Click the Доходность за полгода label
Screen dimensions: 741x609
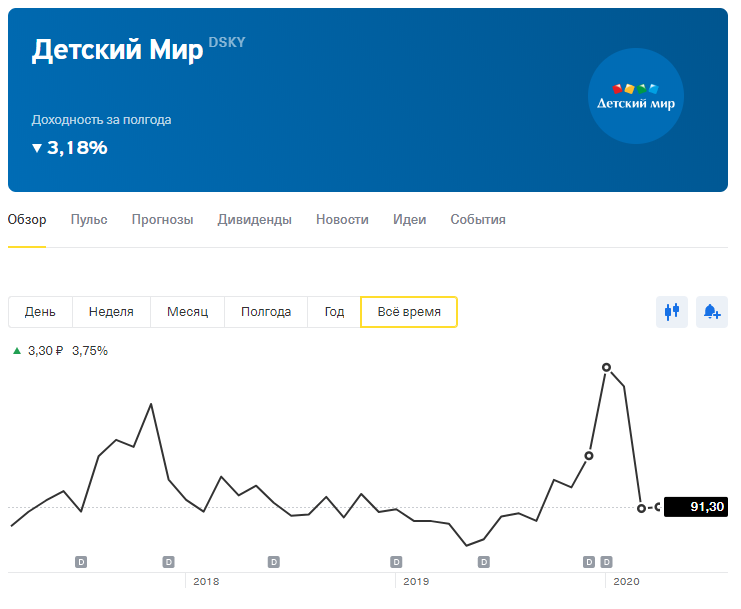[101, 120]
